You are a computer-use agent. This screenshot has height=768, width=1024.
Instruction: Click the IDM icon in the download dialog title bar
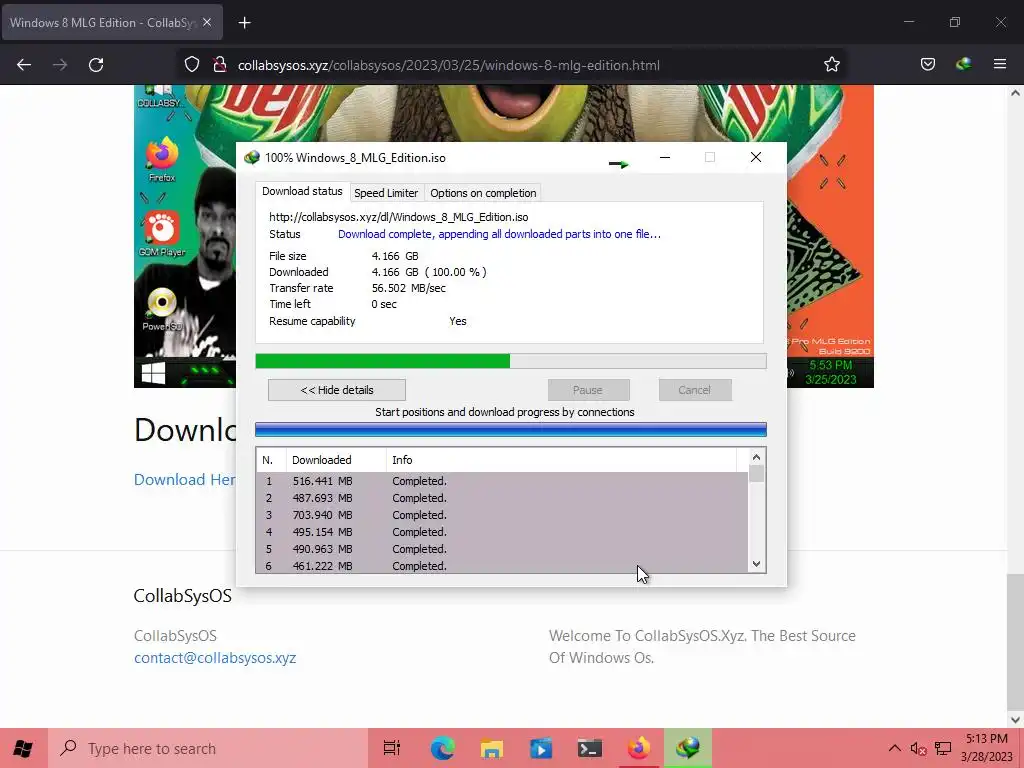tap(251, 158)
